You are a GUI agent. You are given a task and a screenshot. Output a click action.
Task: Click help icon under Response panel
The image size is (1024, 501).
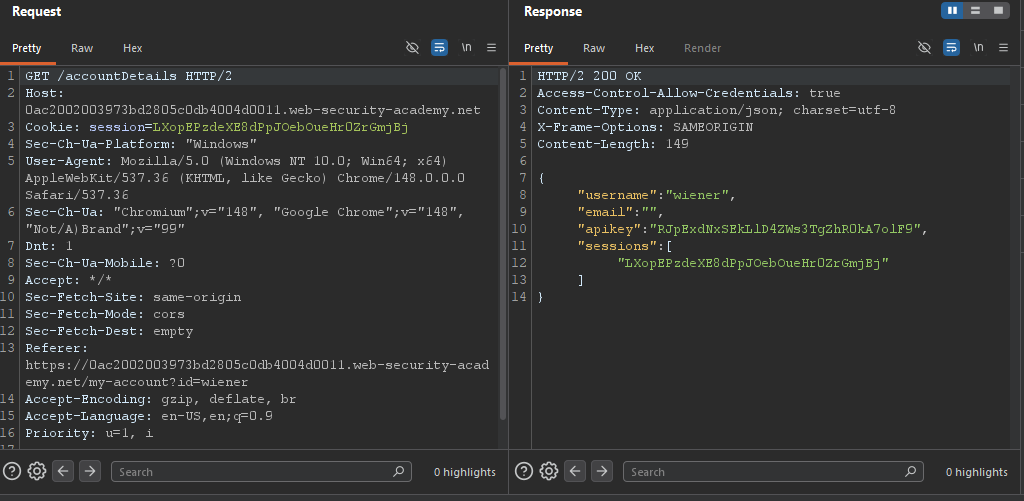[524, 471]
